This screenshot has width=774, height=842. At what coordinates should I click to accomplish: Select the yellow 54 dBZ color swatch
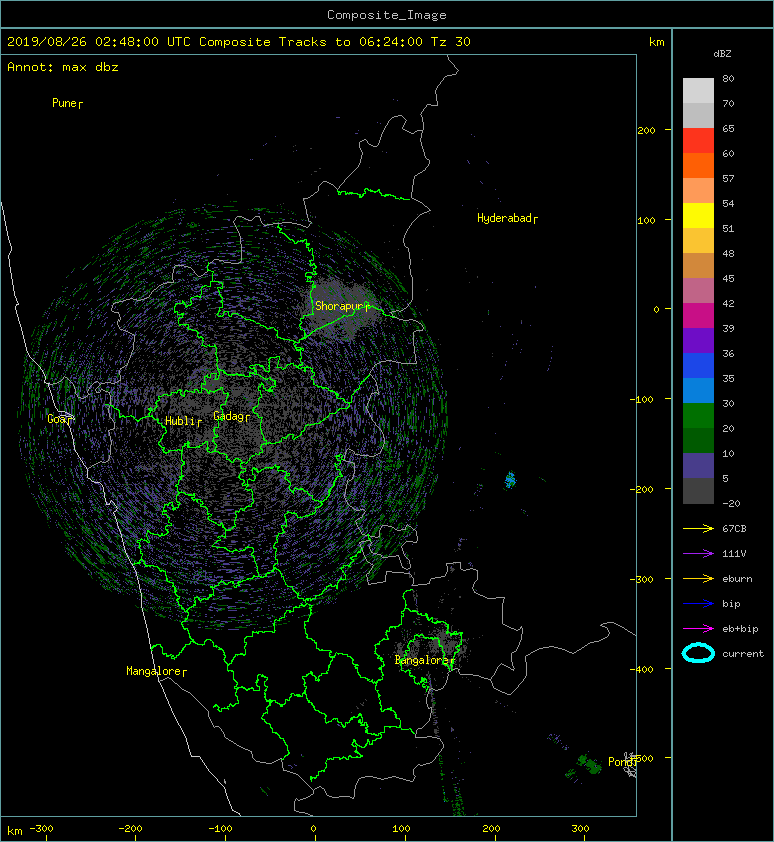pos(698,215)
